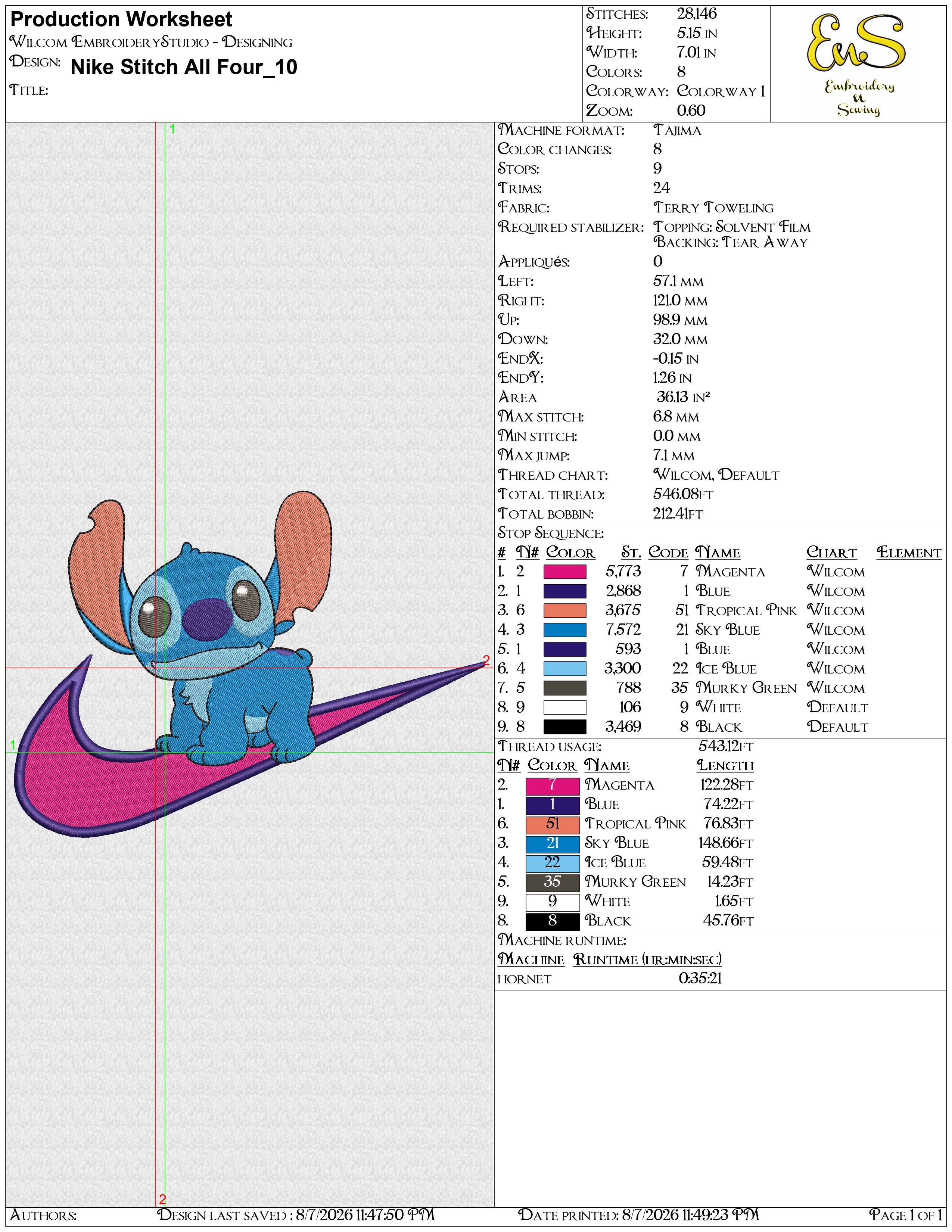This screenshot has height=1232, width=952.
Task: Pick the Sky Blue swatch beside 7,572 stitches
Action: pos(564,629)
